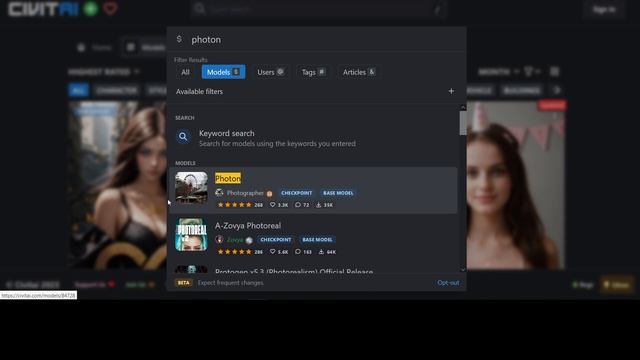The width and height of the screenshot is (640, 360).
Task: Select the ALL category chip in background
Action: (x=78, y=90)
